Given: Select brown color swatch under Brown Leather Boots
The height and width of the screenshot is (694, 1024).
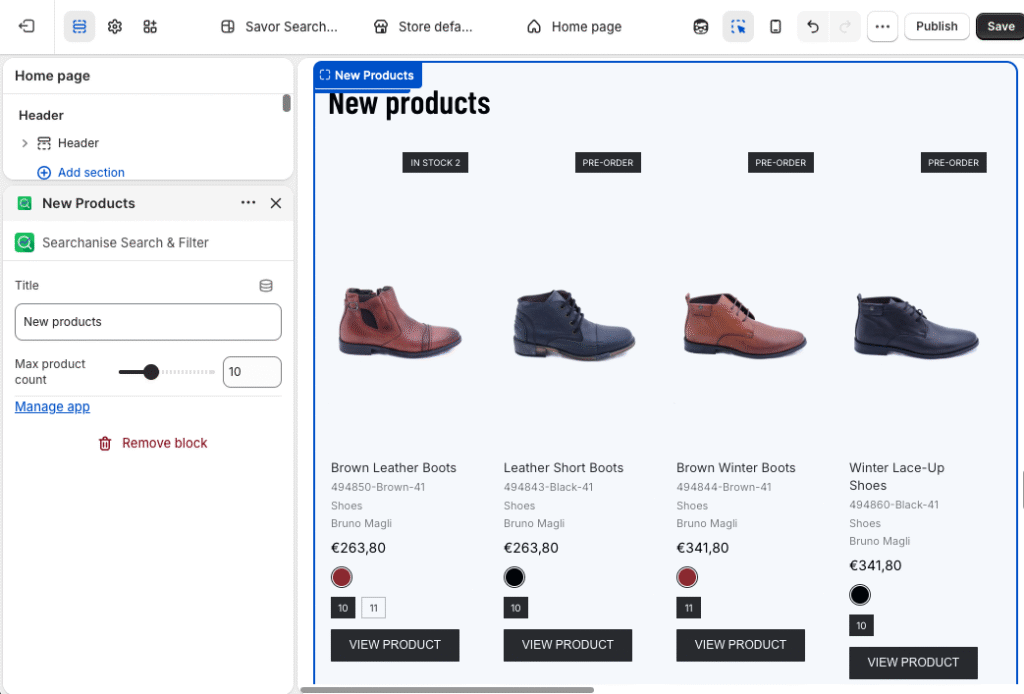Looking at the screenshot, I should point(342,577).
